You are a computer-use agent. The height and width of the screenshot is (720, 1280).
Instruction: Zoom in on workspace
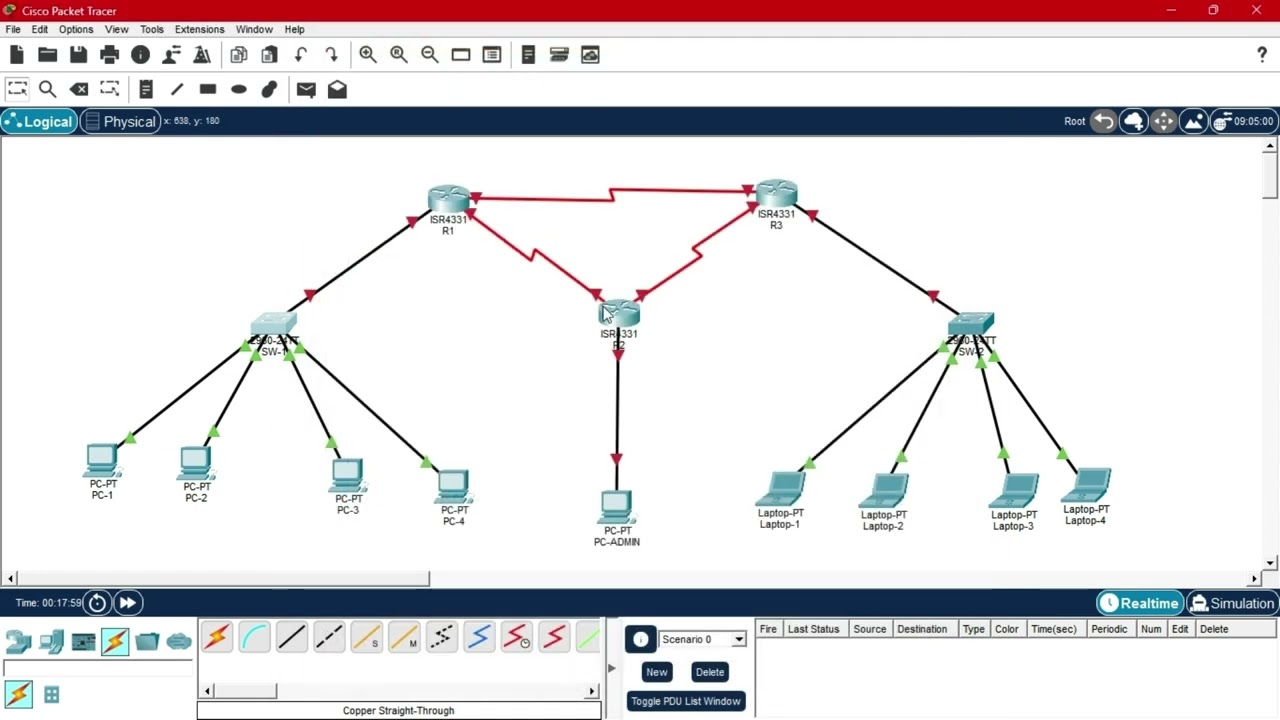click(368, 55)
